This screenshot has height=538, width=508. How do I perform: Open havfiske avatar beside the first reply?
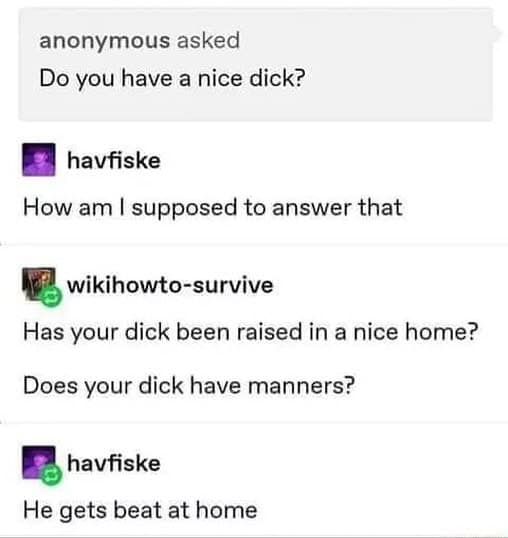(x=39, y=160)
